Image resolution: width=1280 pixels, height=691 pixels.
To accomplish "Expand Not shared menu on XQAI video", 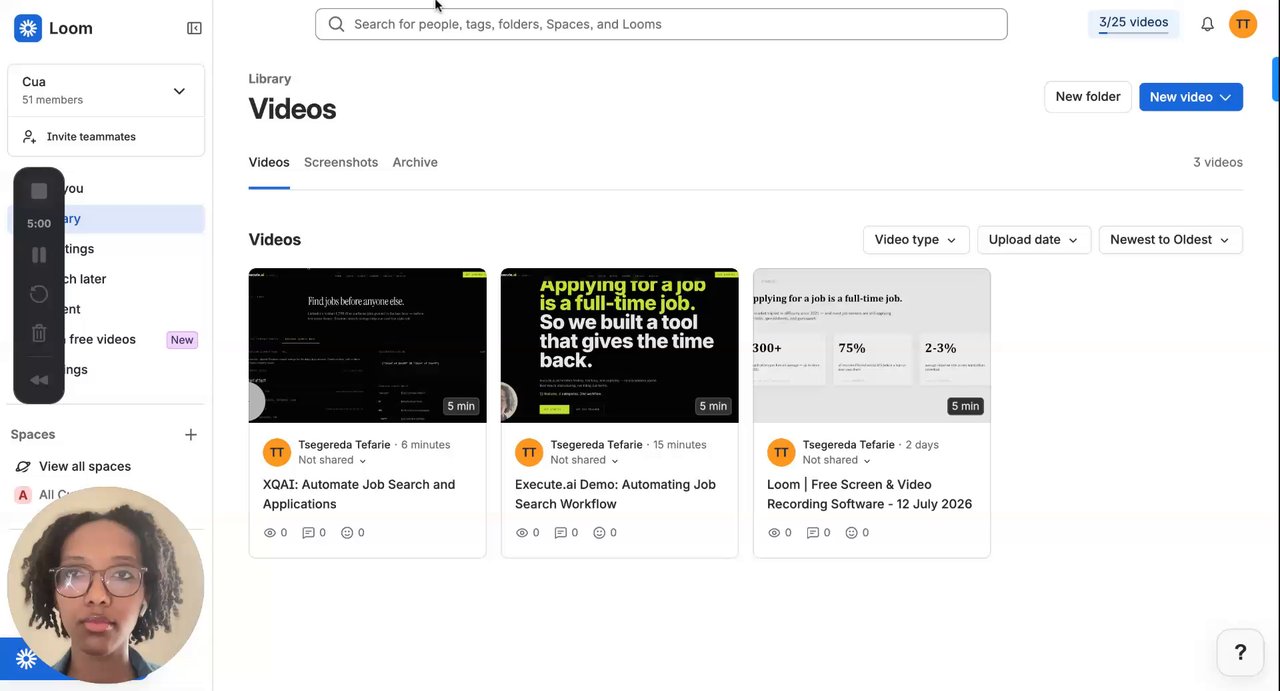I will 332,460.
